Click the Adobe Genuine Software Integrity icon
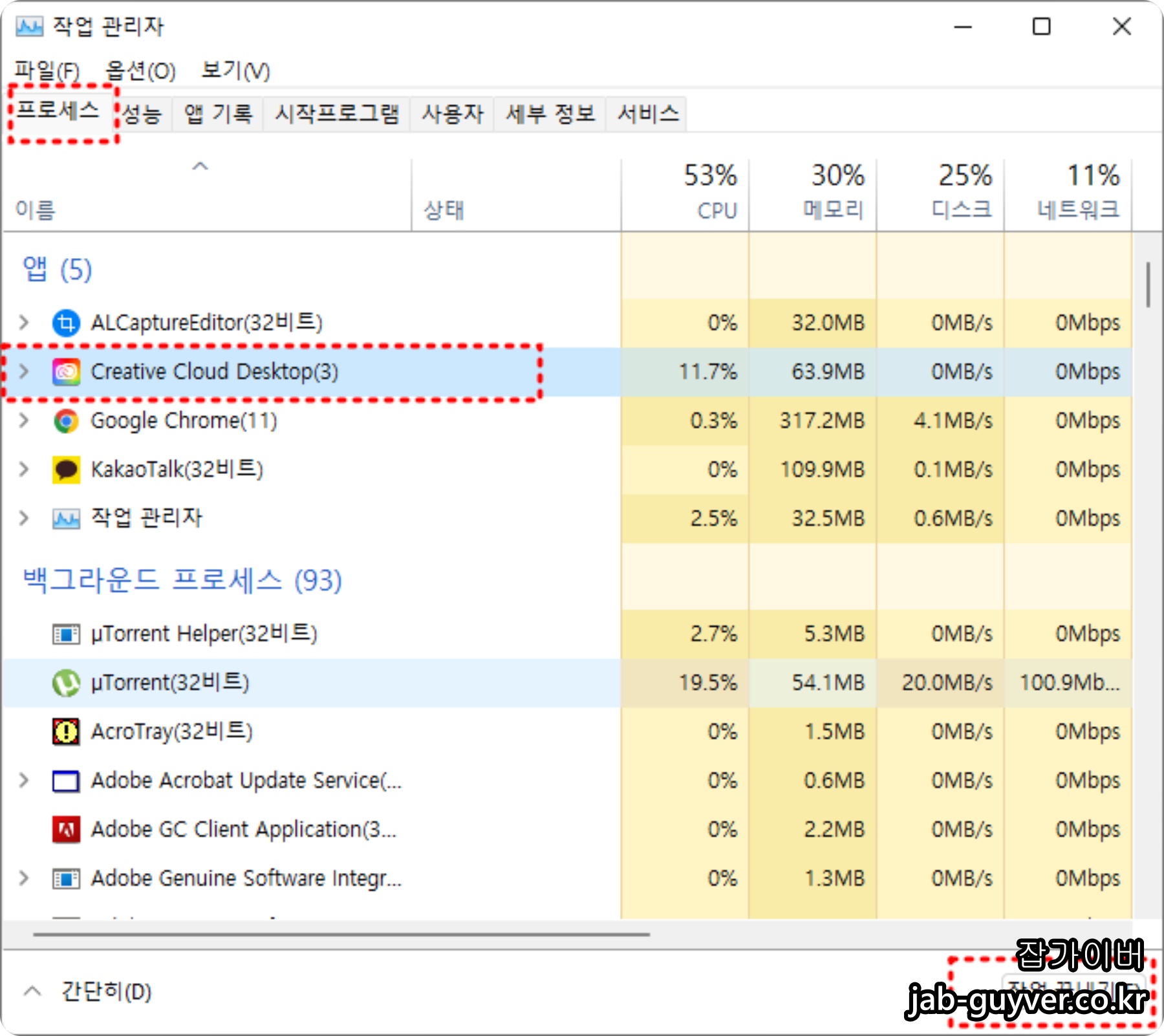Viewport: 1164px width, 1036px height. pos(66,879)
